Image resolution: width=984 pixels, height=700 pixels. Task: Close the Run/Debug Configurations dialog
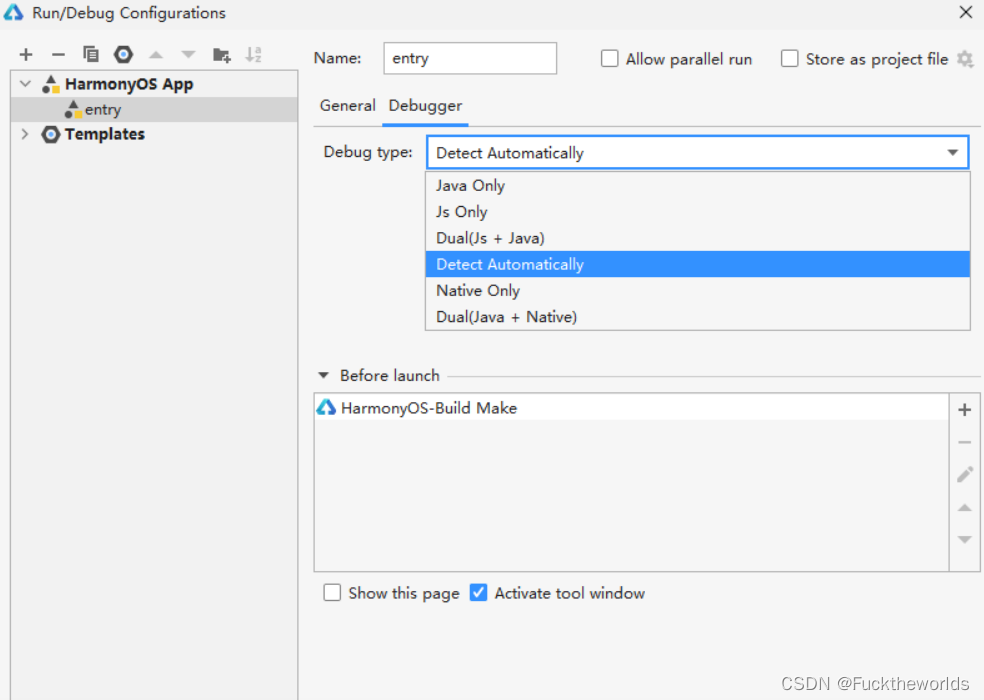click(966, 13)
